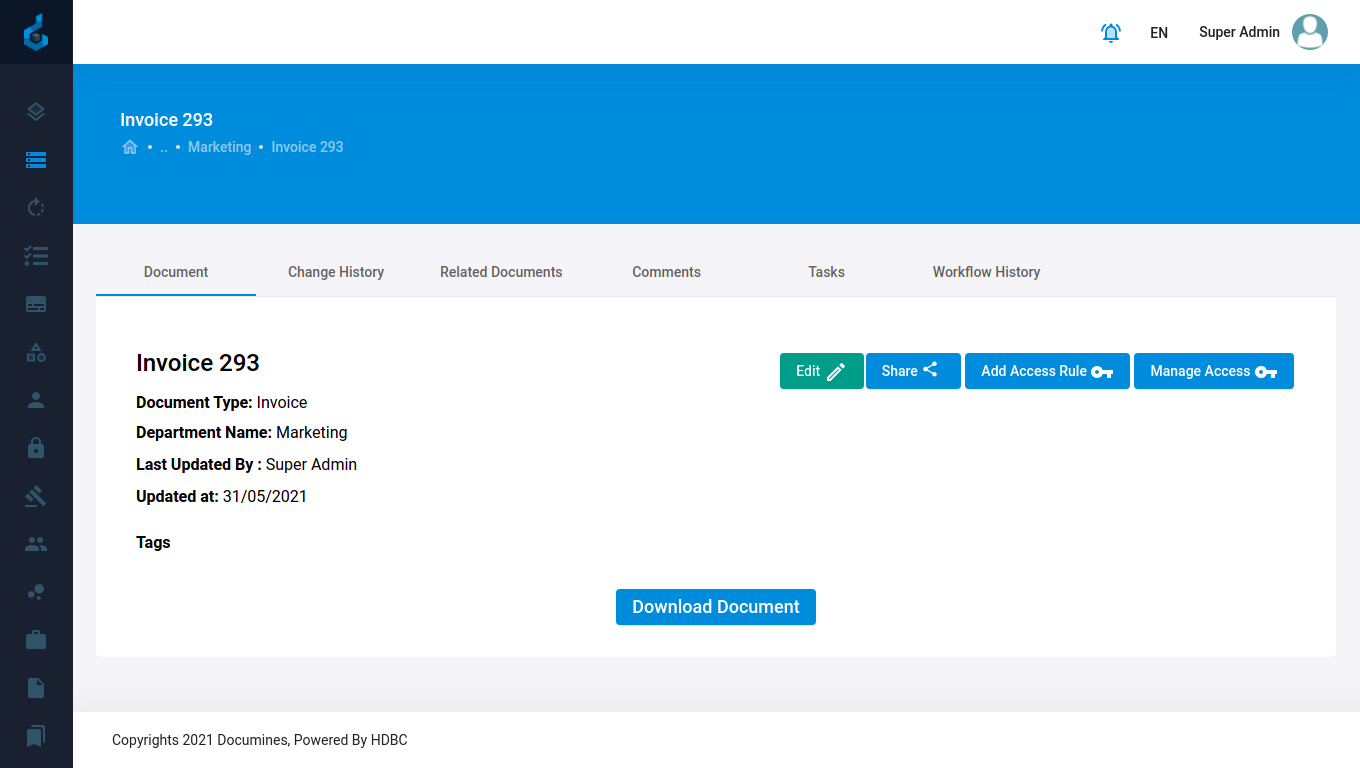This screenshot has width=1360, height=768.
Task: Follow the Marketing breadcrumb link
Action: click(219, 147)
